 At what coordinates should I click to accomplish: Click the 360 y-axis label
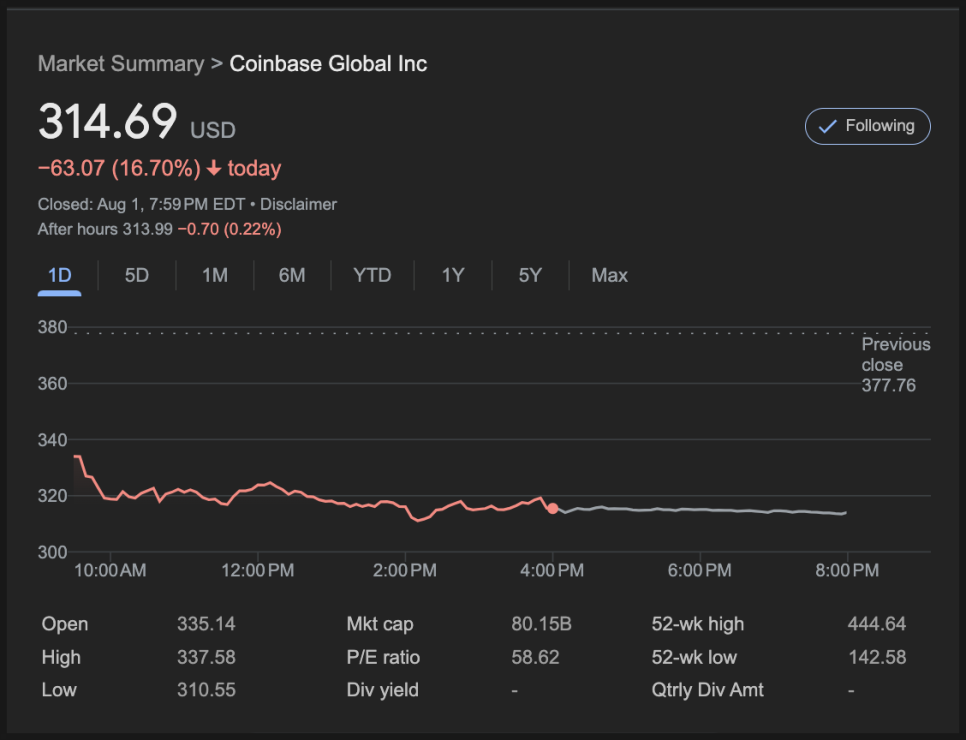click(x=52, y=384)
